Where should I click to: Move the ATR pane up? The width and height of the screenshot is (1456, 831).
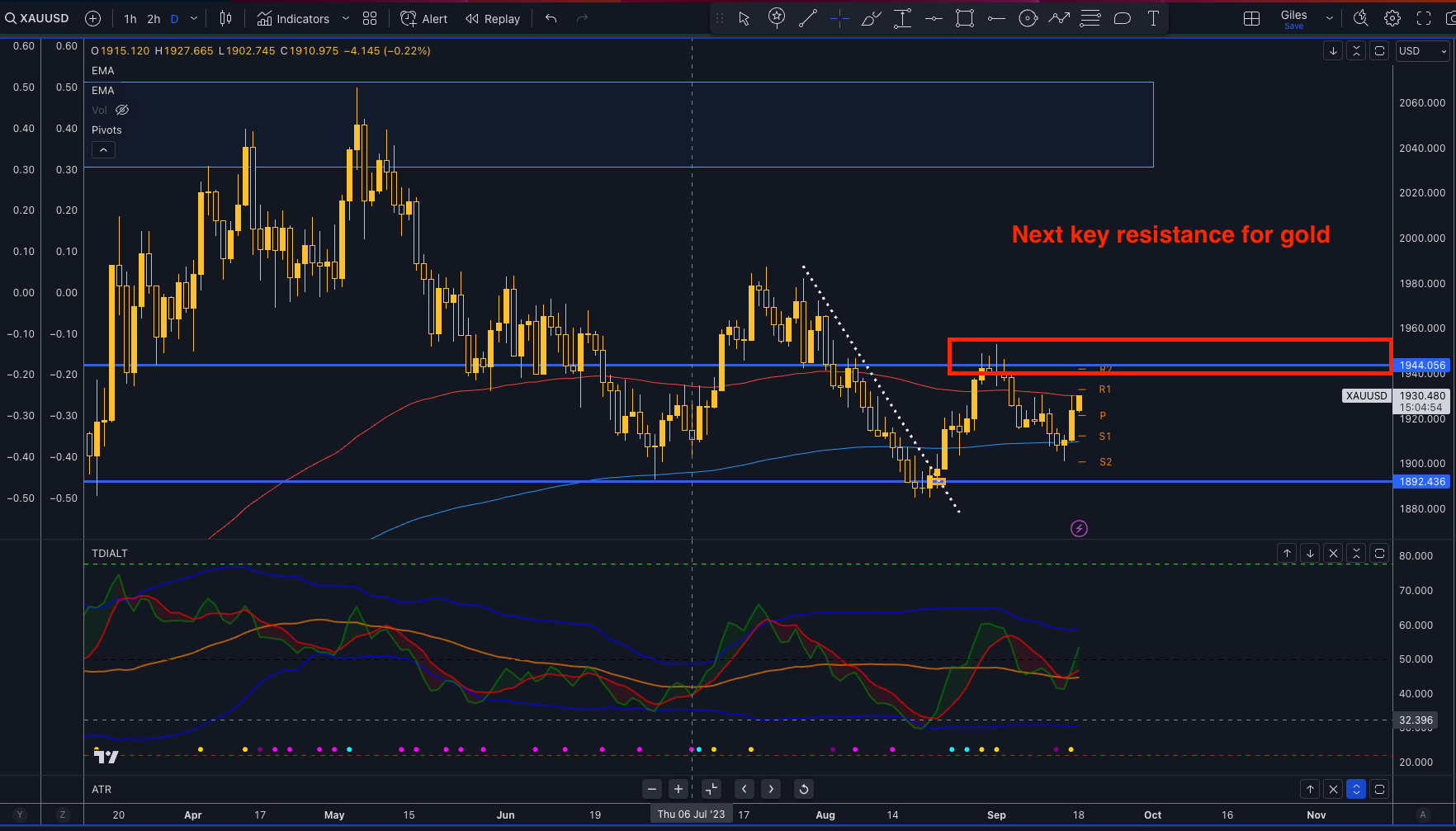(x=1310, y=790)
